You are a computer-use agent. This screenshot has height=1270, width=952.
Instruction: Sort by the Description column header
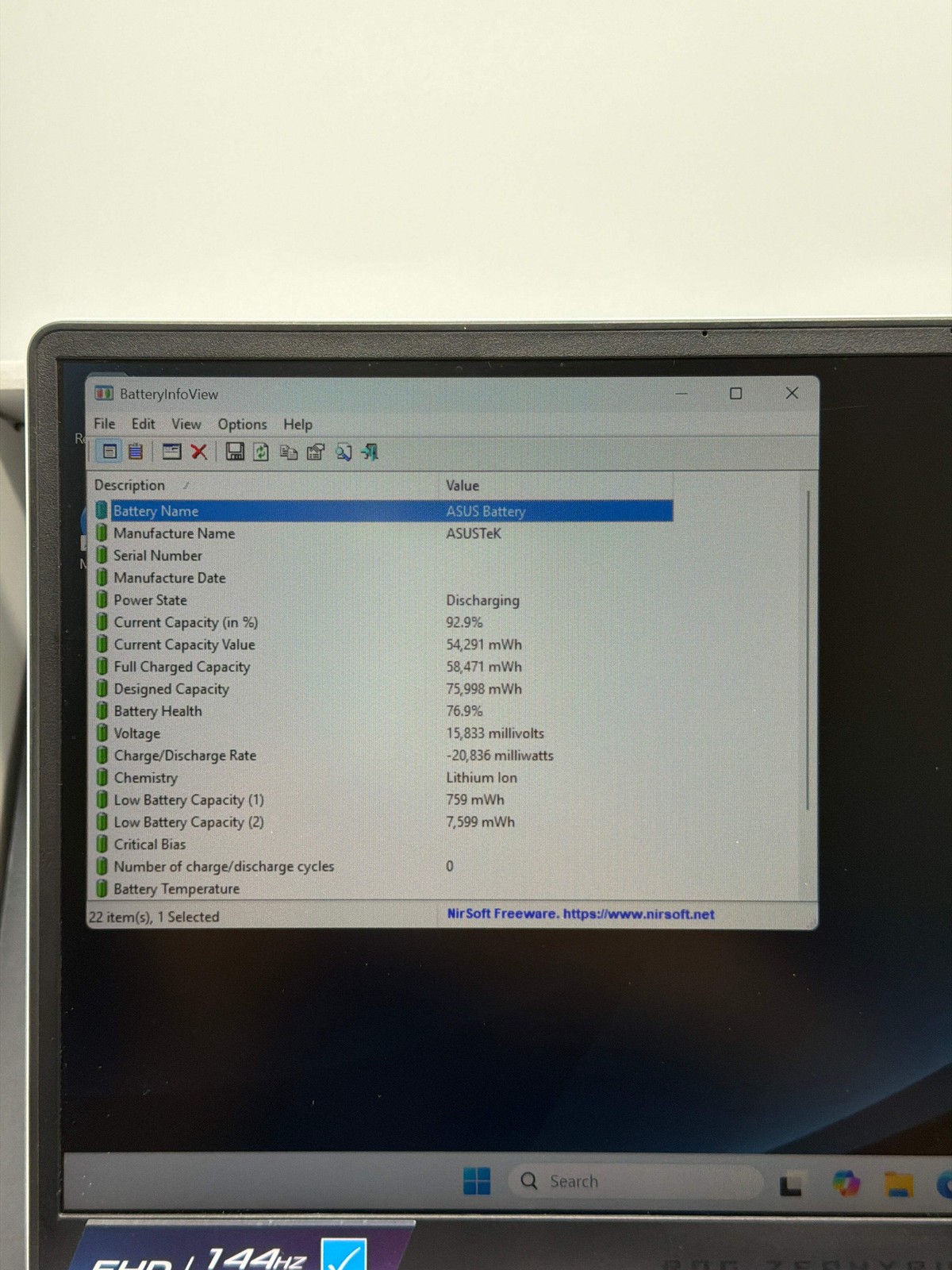[262, 485]
